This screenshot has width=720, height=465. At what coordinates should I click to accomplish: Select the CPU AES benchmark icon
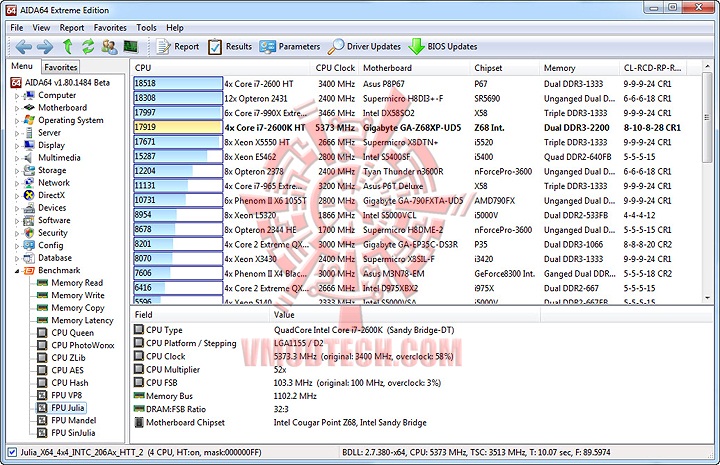(x=42, y=370)
